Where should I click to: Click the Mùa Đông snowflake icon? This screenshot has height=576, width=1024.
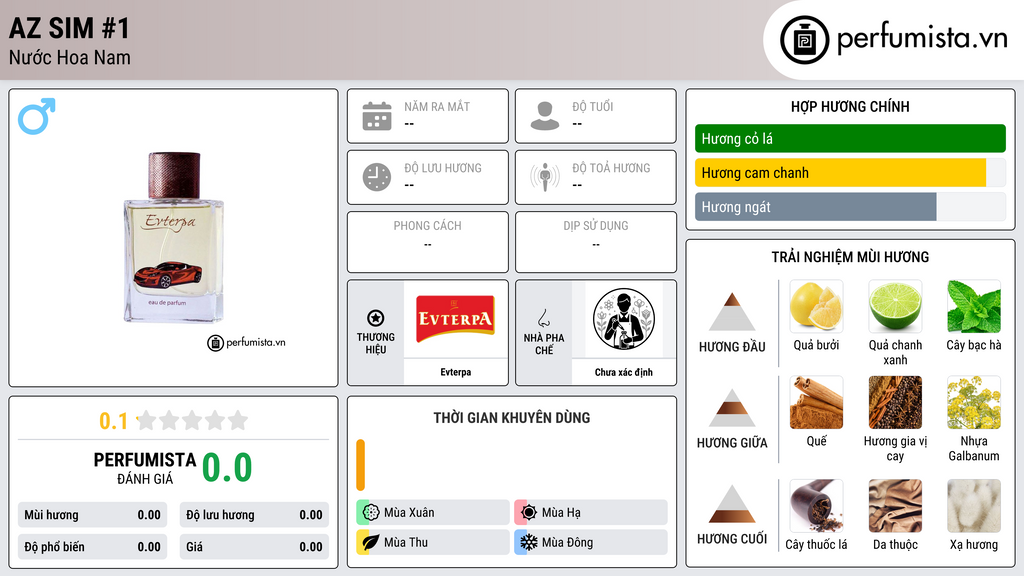click(x=529, y=543)
